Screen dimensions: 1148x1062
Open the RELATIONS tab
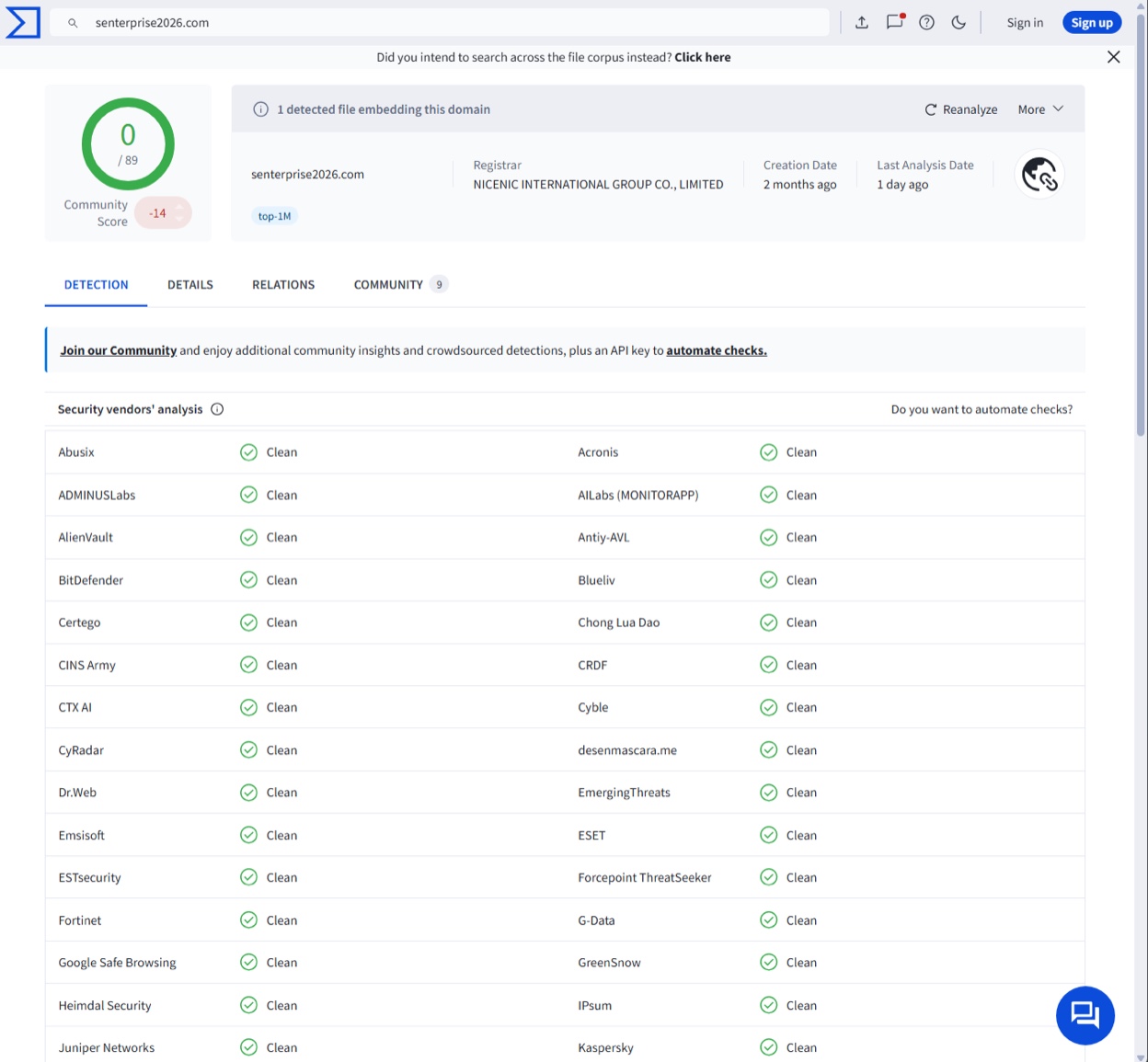(283, 285)
